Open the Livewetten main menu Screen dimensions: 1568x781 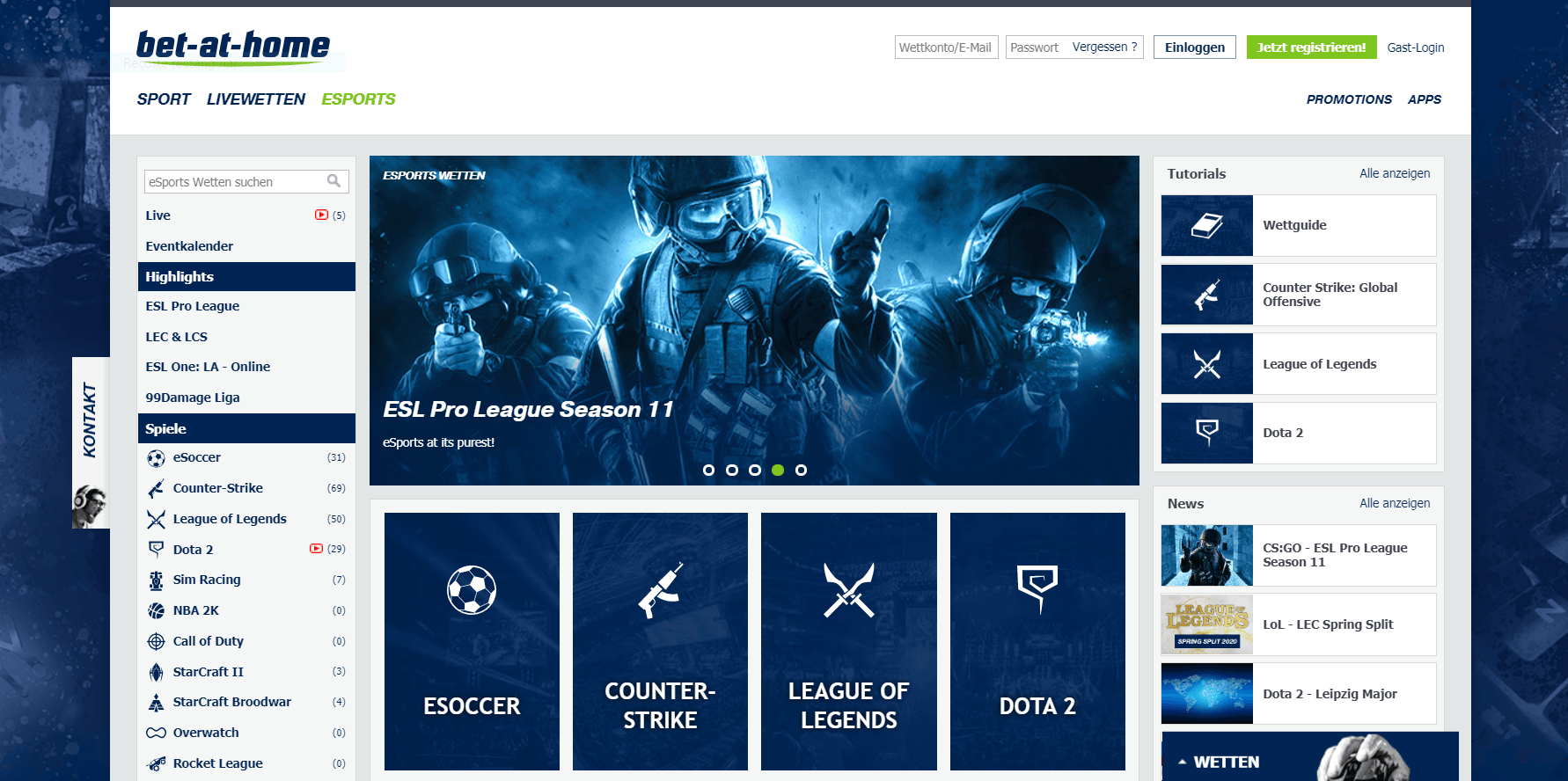tap(256, 99)
